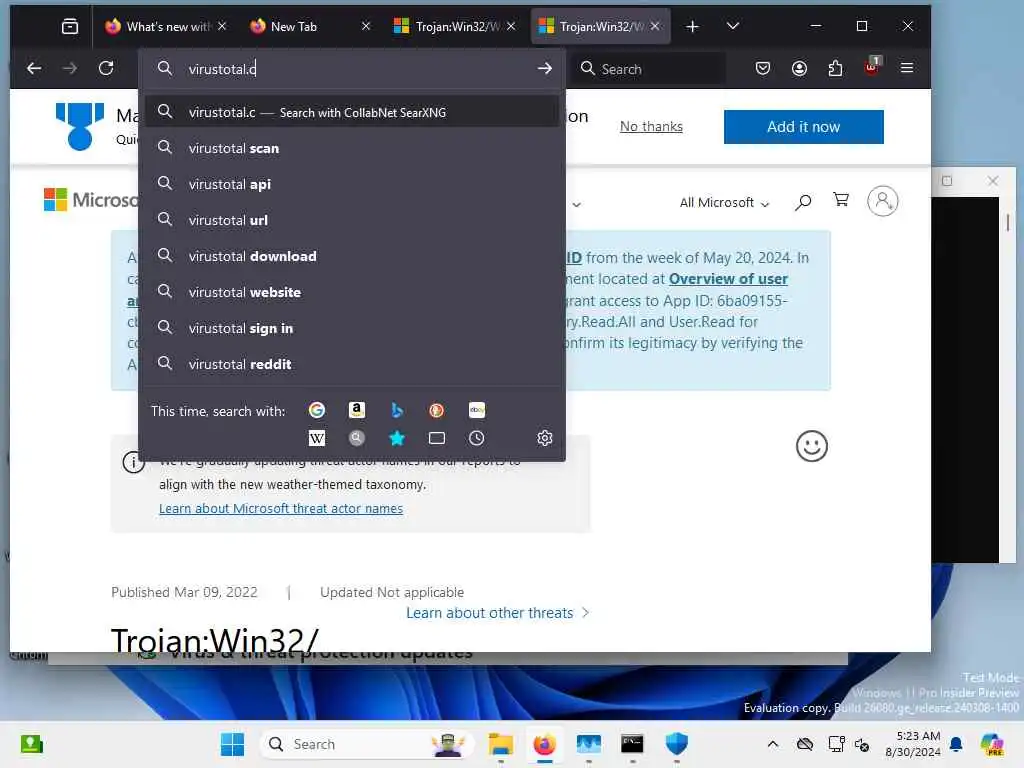Expand the list all tabs dropdown
The height and width of the screenshot is (768, 1024).
[x=733, y=26]
